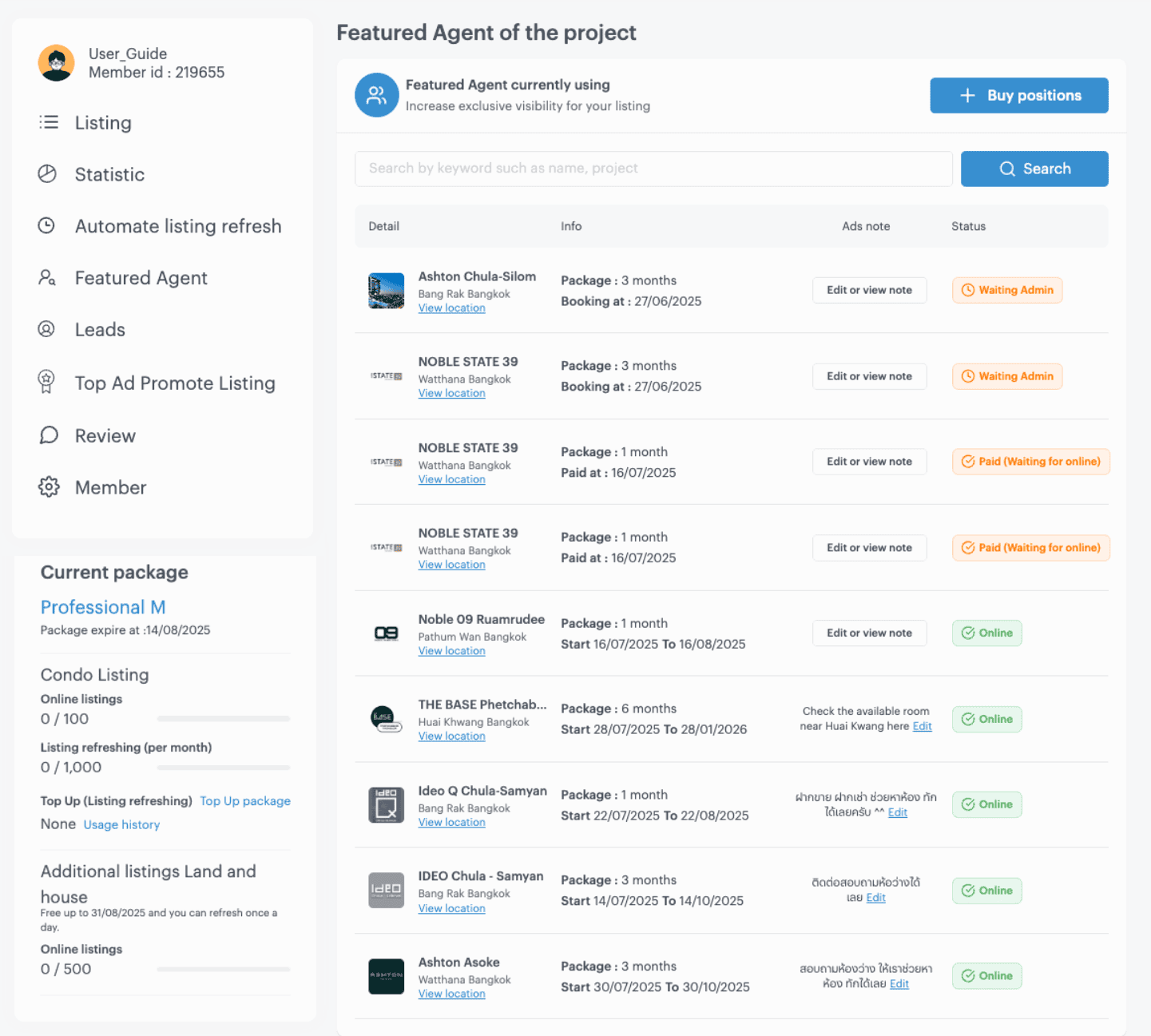
Task: Click the Top Ad Promote award icon
Action: tap(46, 382)
